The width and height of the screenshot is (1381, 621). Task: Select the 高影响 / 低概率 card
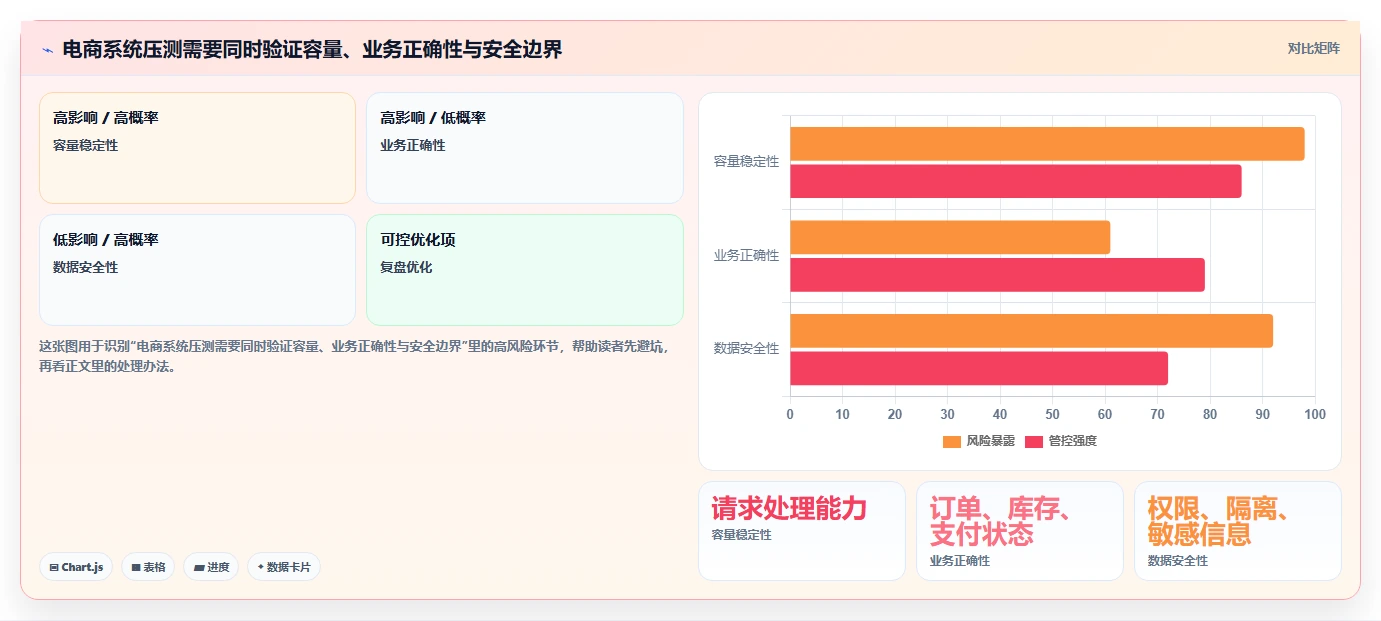point(525,148)
